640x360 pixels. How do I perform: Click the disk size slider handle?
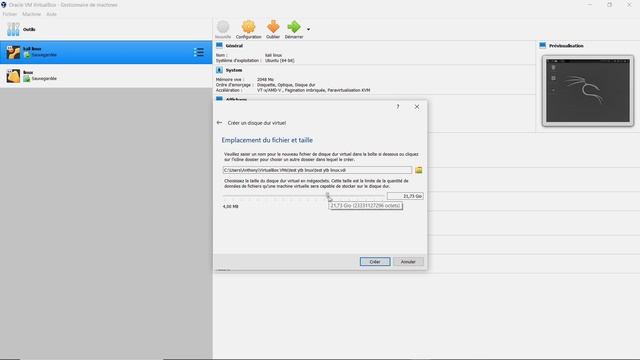point(327,196)
